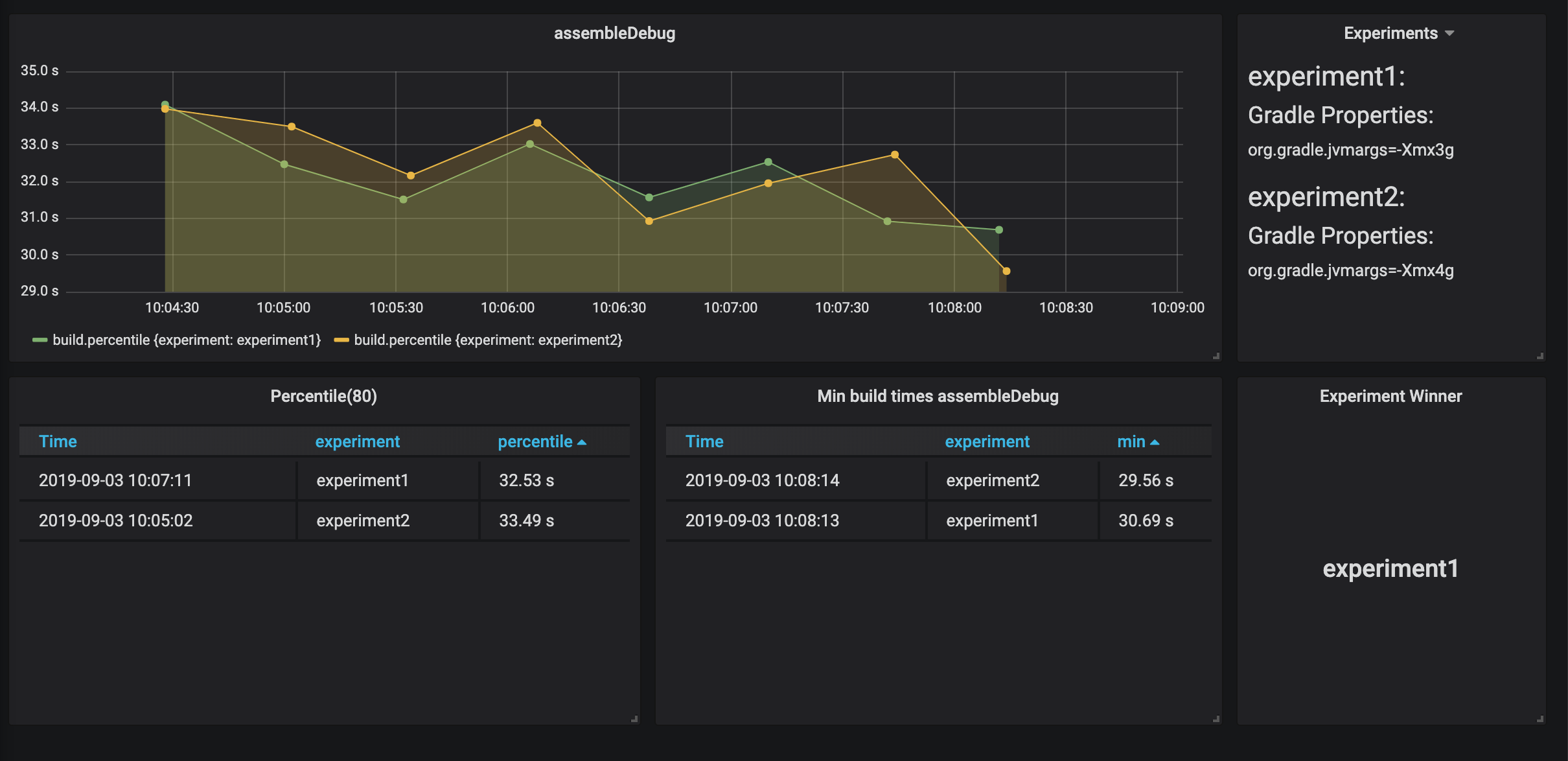Viewport: 1568px width, 761px height.
Task: Click the resize handle of the Experiments panel
Action: (x=1539, y=356)
